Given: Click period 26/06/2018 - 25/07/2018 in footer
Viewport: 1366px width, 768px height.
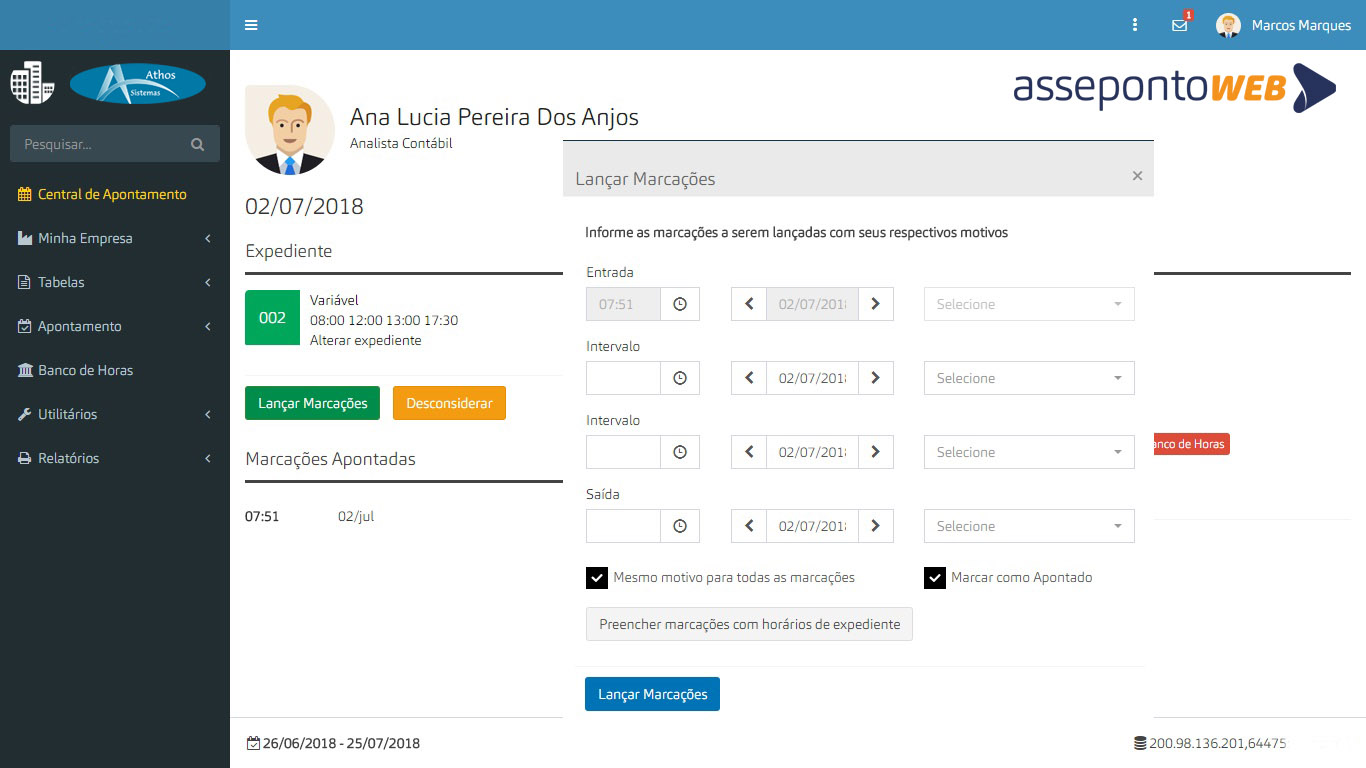Looking at the screenshot, I should tap(333, 743).
